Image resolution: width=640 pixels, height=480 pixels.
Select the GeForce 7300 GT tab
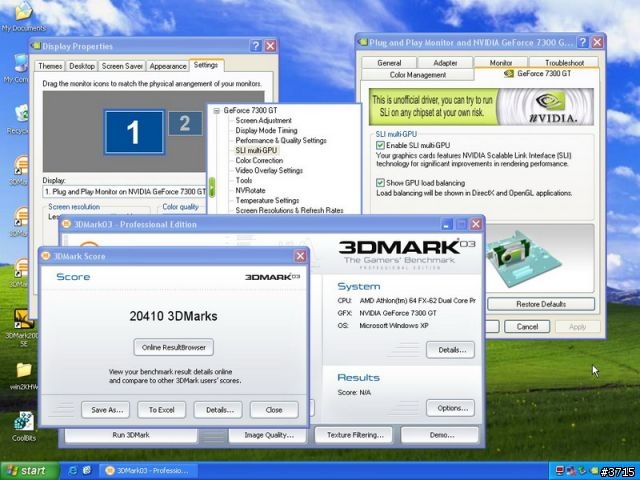coord(537,74)
